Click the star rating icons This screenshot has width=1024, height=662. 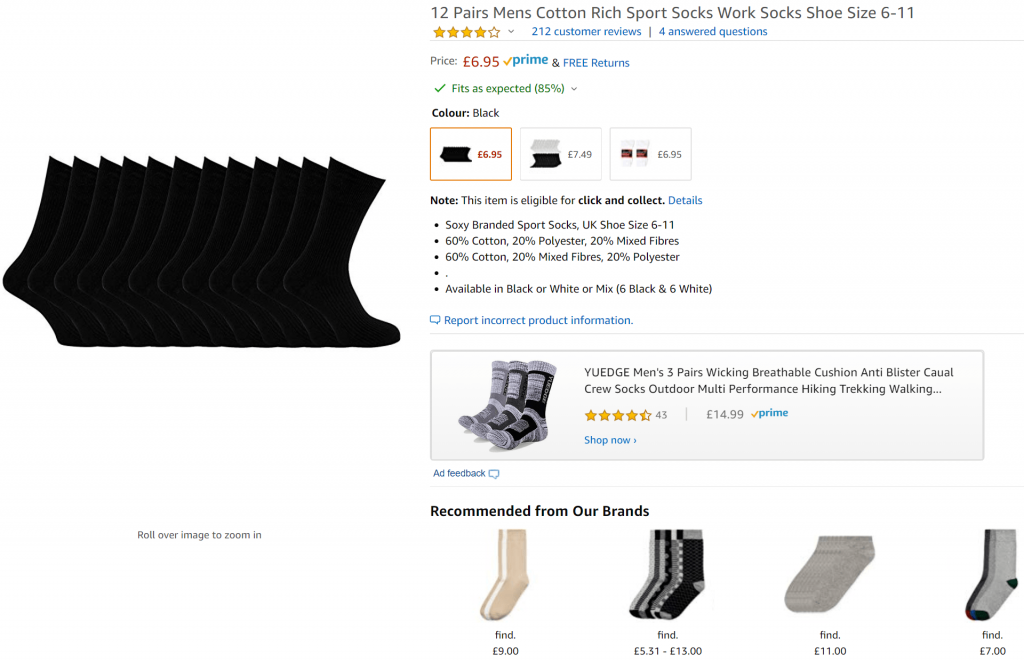[466, 32]
